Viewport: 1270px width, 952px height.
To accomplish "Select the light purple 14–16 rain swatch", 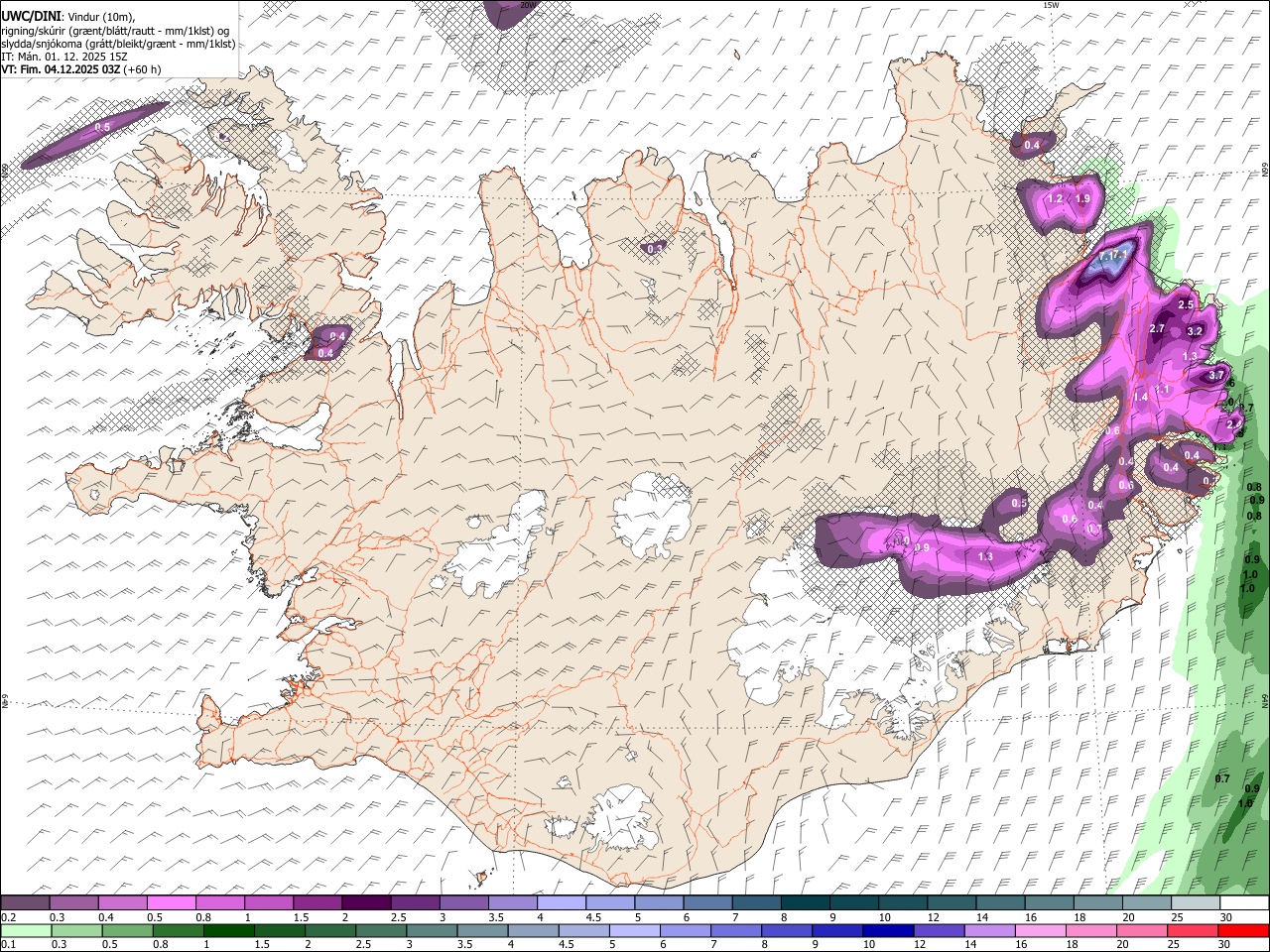I will pyautogui.click(x=989, y=930).
